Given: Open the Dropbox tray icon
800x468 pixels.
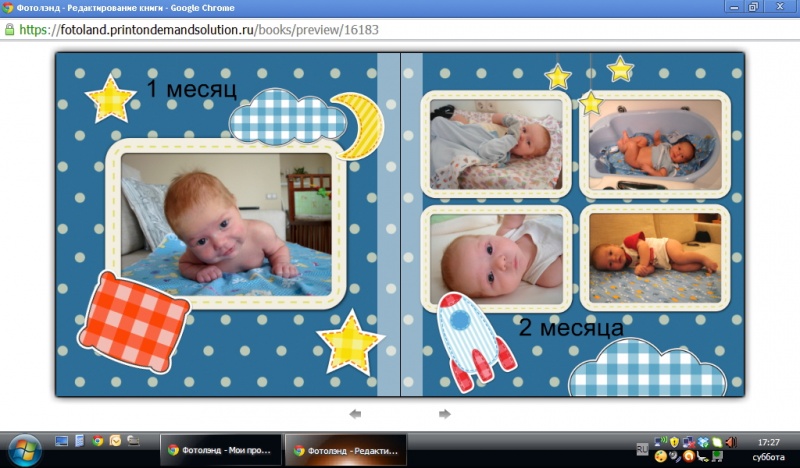Looking at the screenshot, I should [703, 441].
